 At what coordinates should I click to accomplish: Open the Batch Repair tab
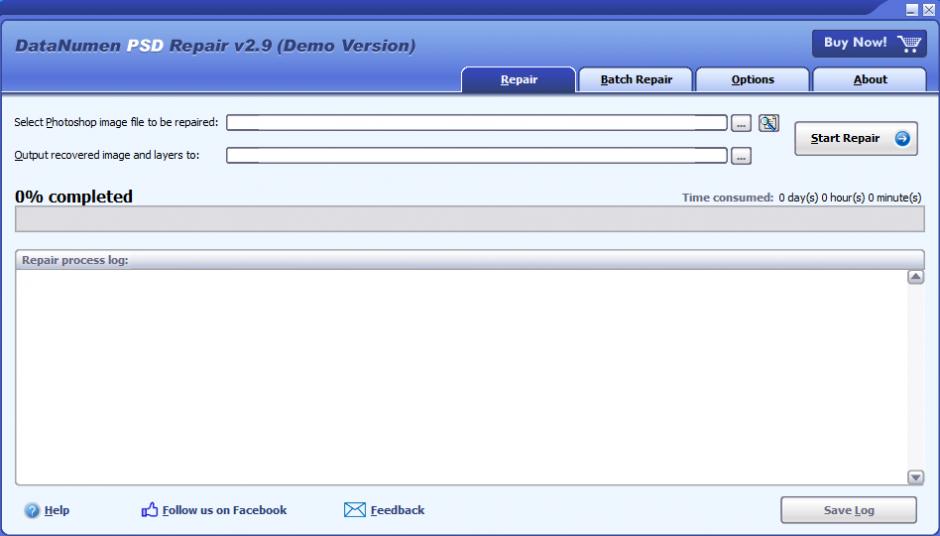click(x=636, y=80)
